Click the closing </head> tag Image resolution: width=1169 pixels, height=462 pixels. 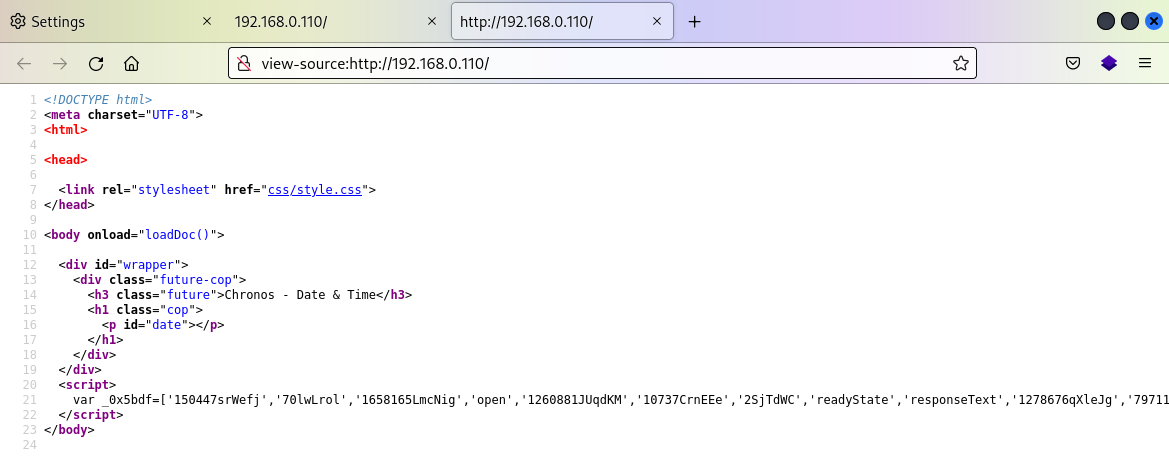69,204
